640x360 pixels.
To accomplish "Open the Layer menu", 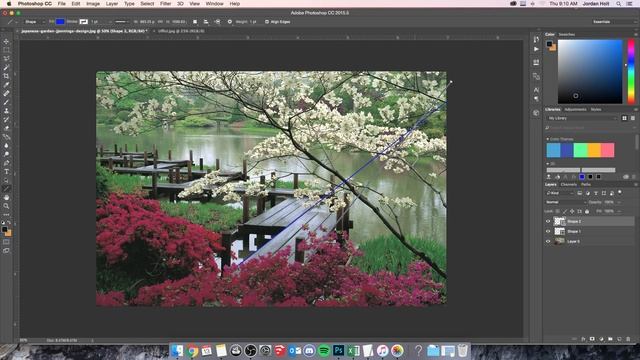I will pyautogui.click(x=112, y=4).
